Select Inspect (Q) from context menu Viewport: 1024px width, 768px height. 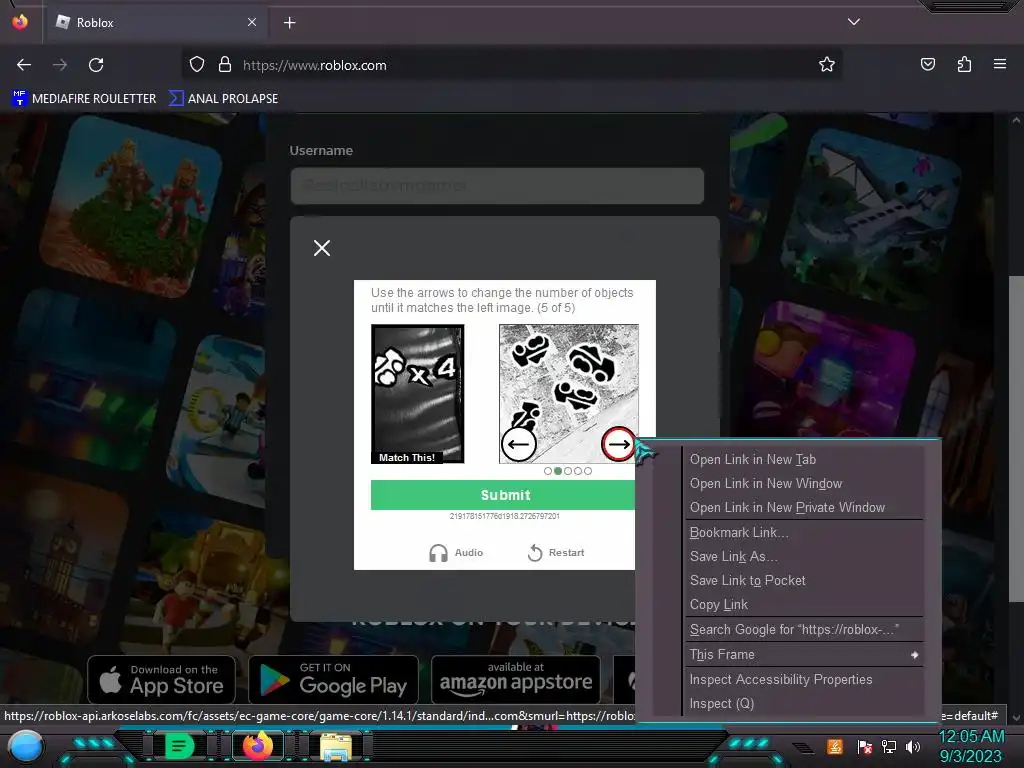coord(804,704)
